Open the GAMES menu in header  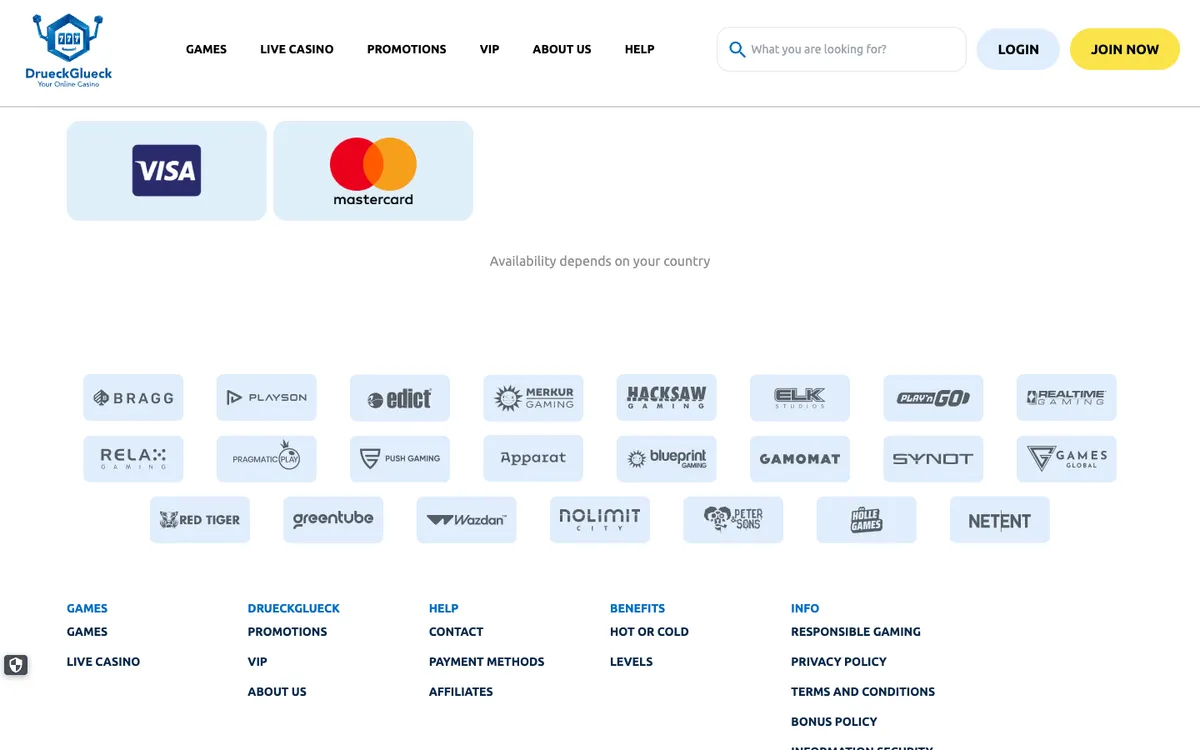pyautogui.click(x=206, y=49)
